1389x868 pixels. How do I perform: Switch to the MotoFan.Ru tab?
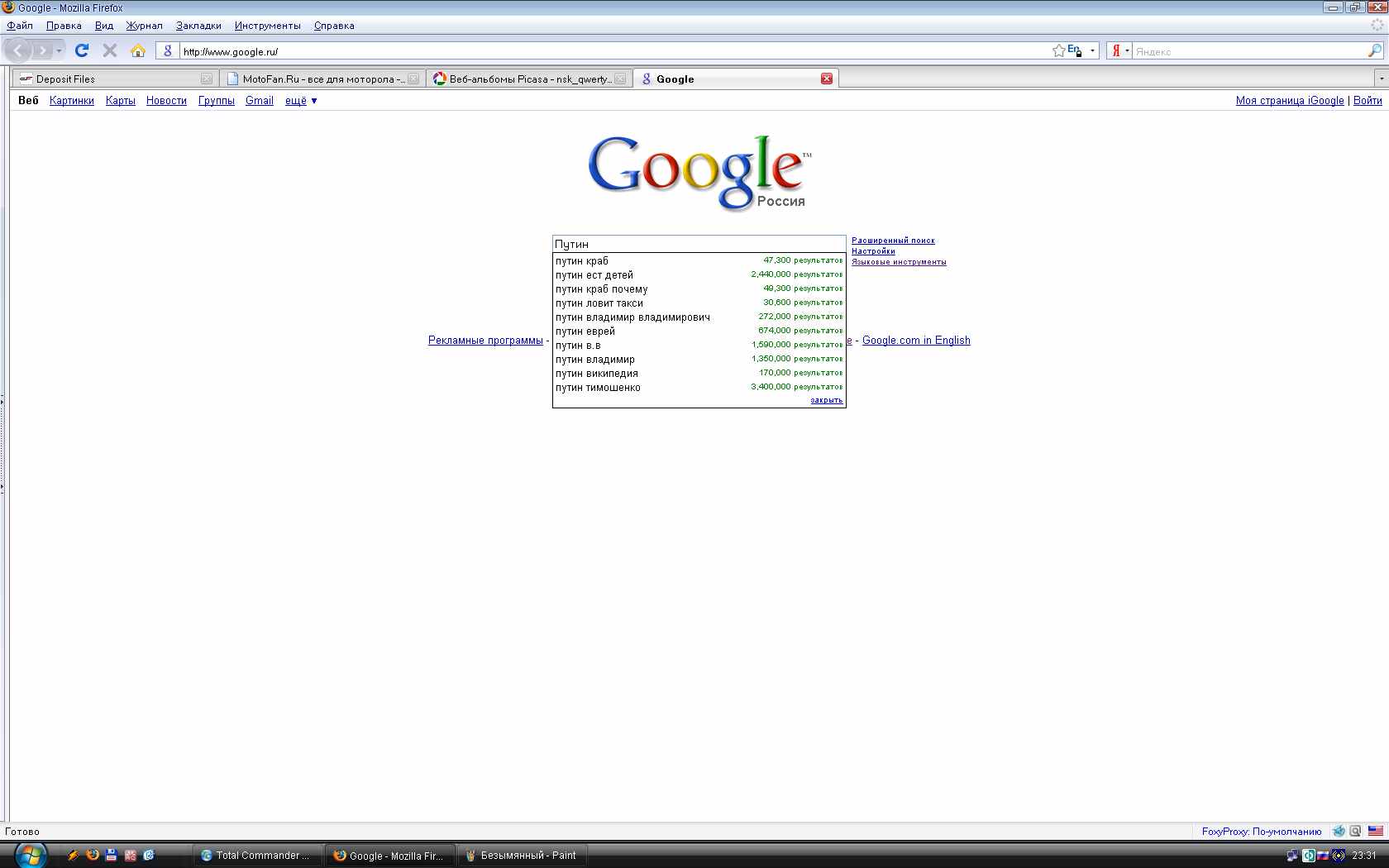[x=322, y=79]
